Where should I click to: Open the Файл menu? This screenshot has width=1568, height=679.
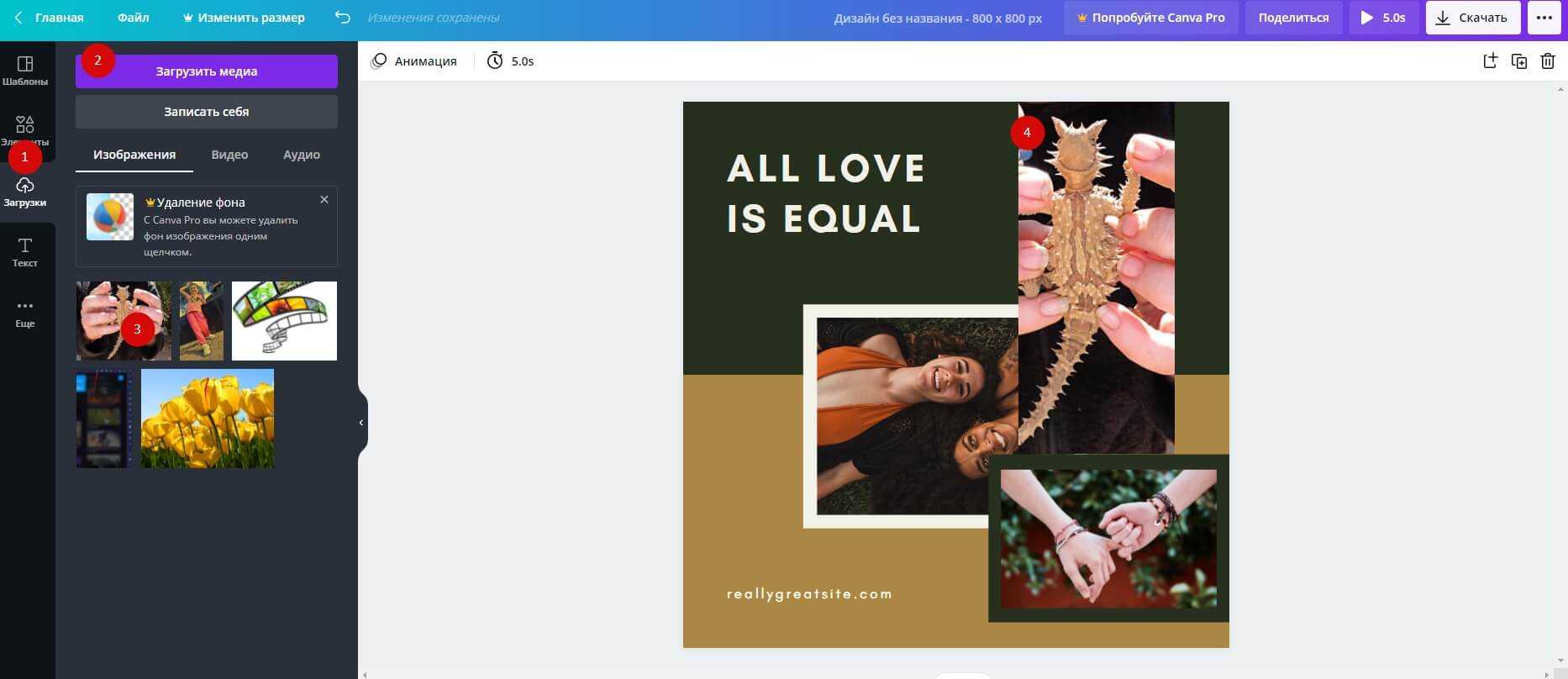point(133,18)
